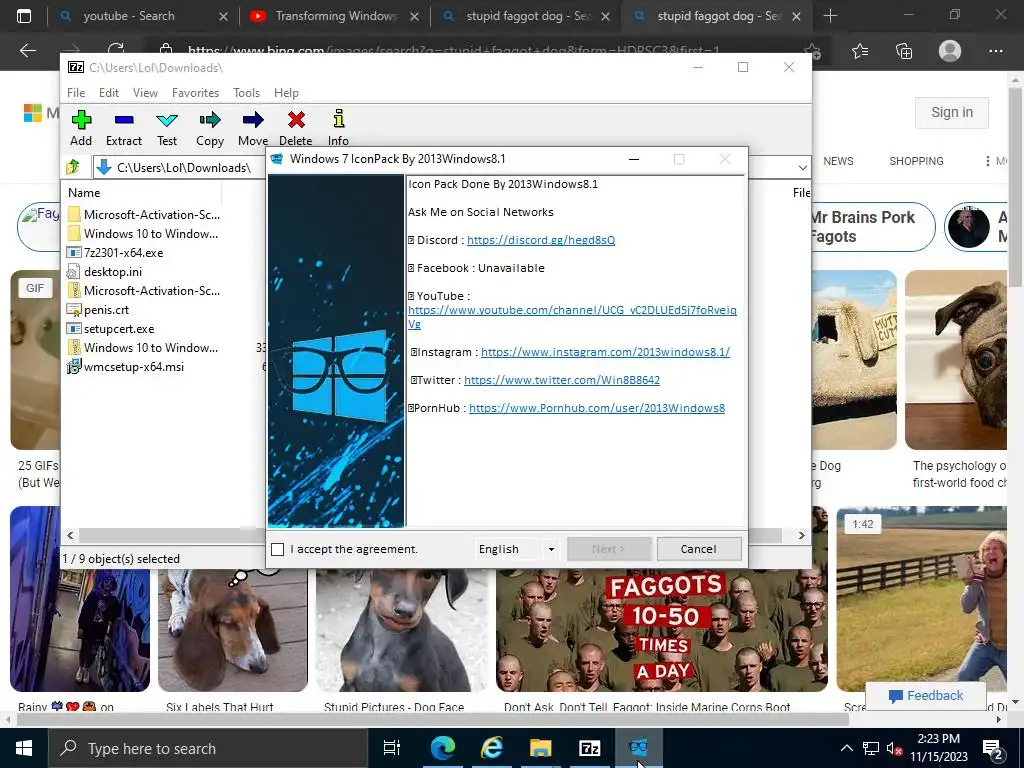1024x768 pixels.
Task: Click the 7-Zip scrollbar right arrow
Action: (801, 536)
